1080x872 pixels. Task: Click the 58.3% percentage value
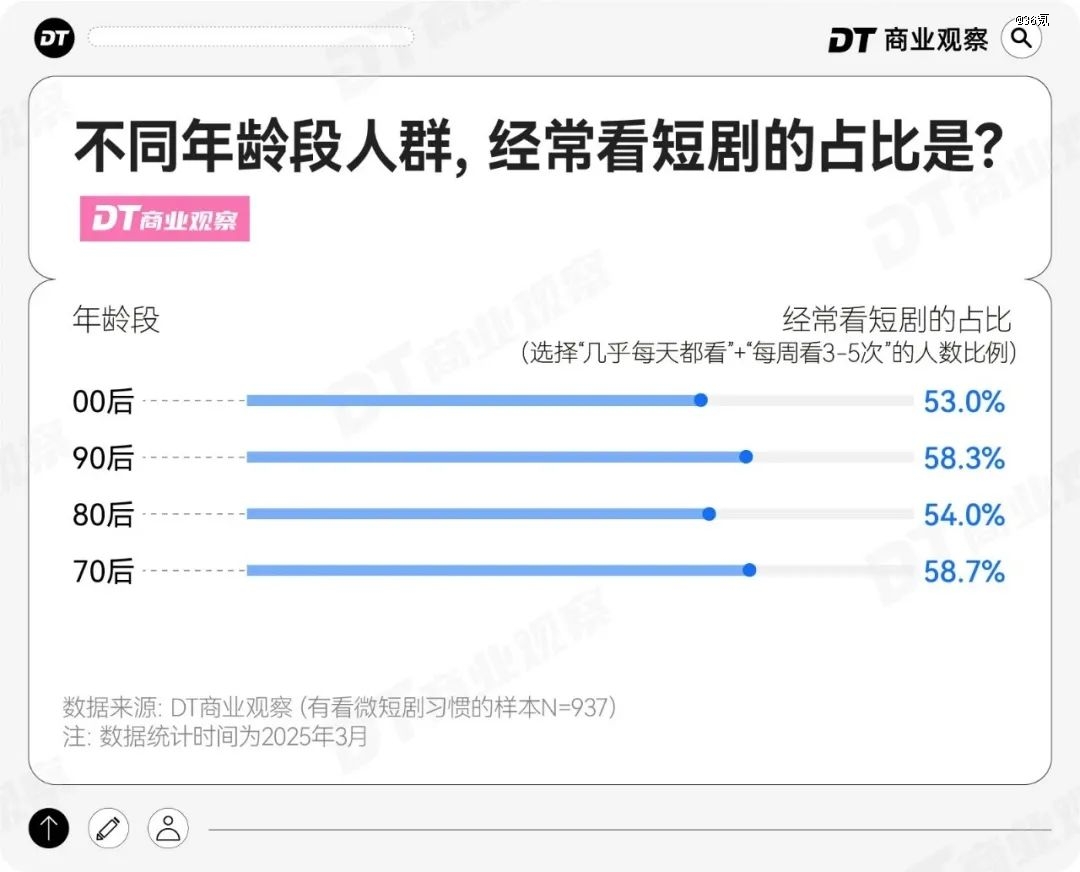pyautogui.click(x=963, y=458)
